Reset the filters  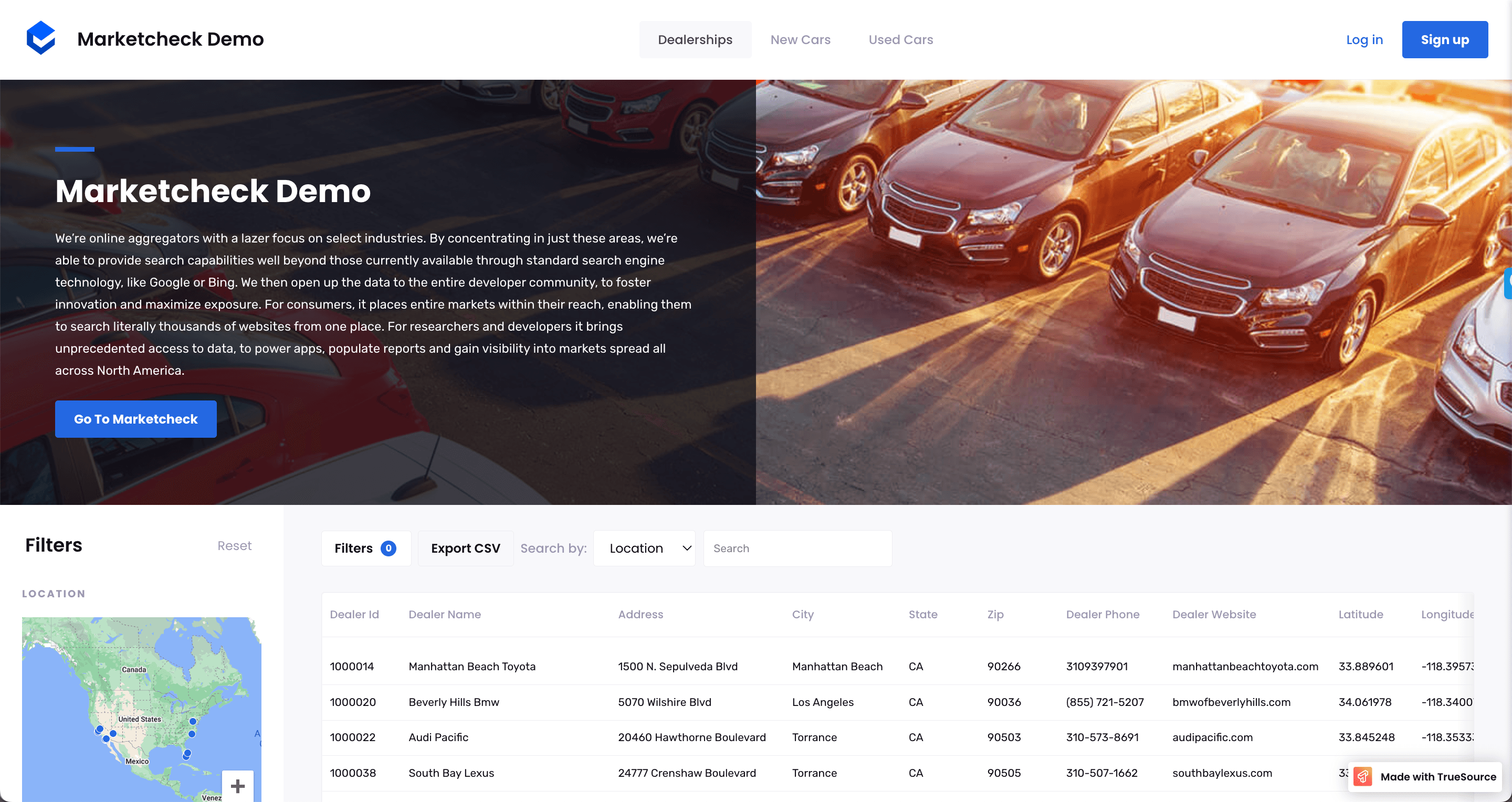[234, 546]
